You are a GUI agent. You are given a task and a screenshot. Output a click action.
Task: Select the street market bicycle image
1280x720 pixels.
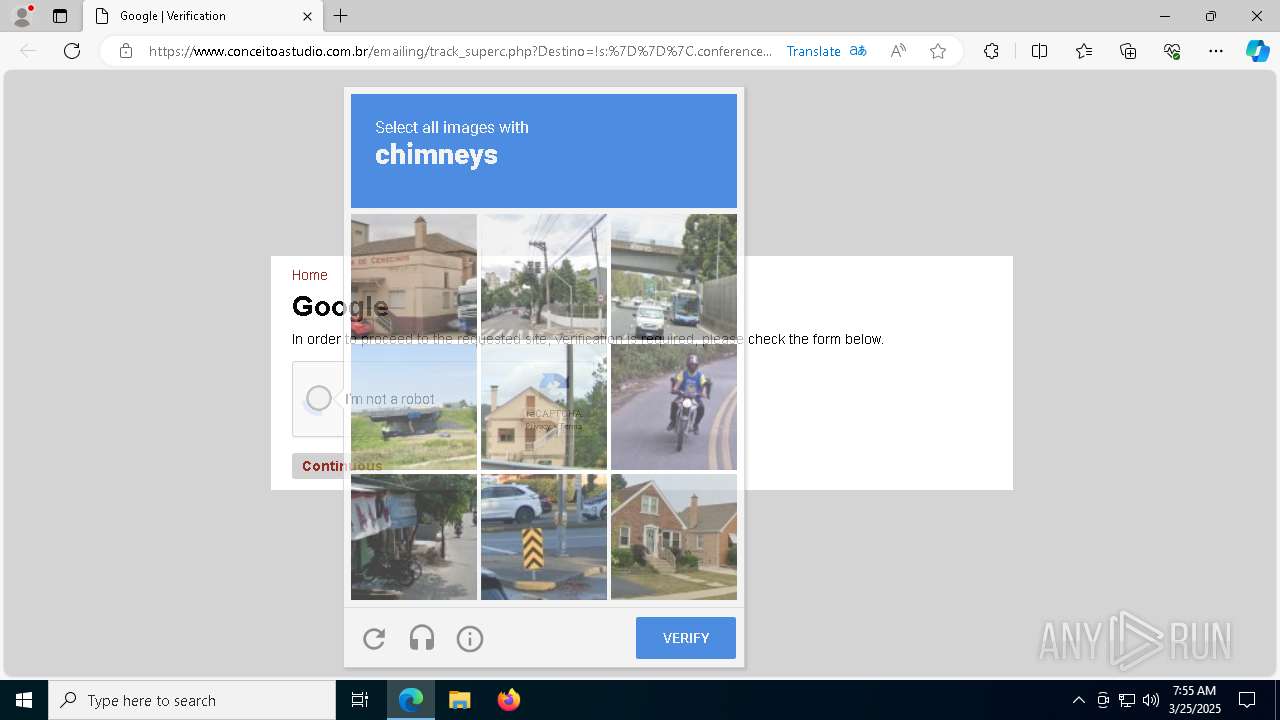point(414,537)
